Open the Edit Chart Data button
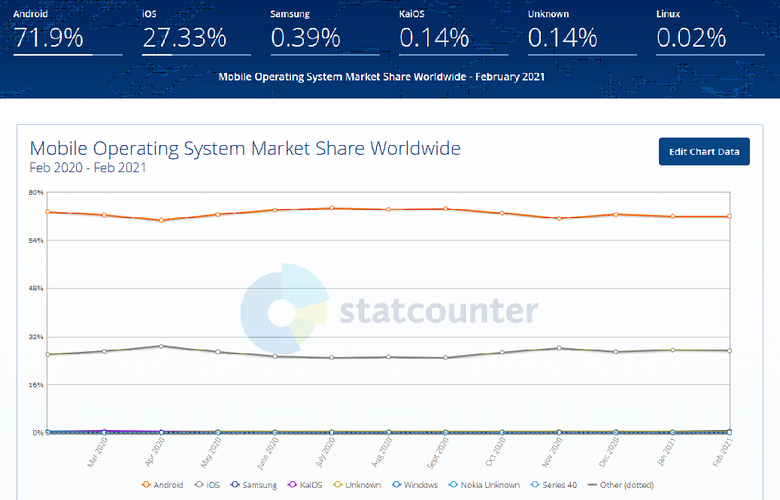The image size is (780, 500). point(704,151)
